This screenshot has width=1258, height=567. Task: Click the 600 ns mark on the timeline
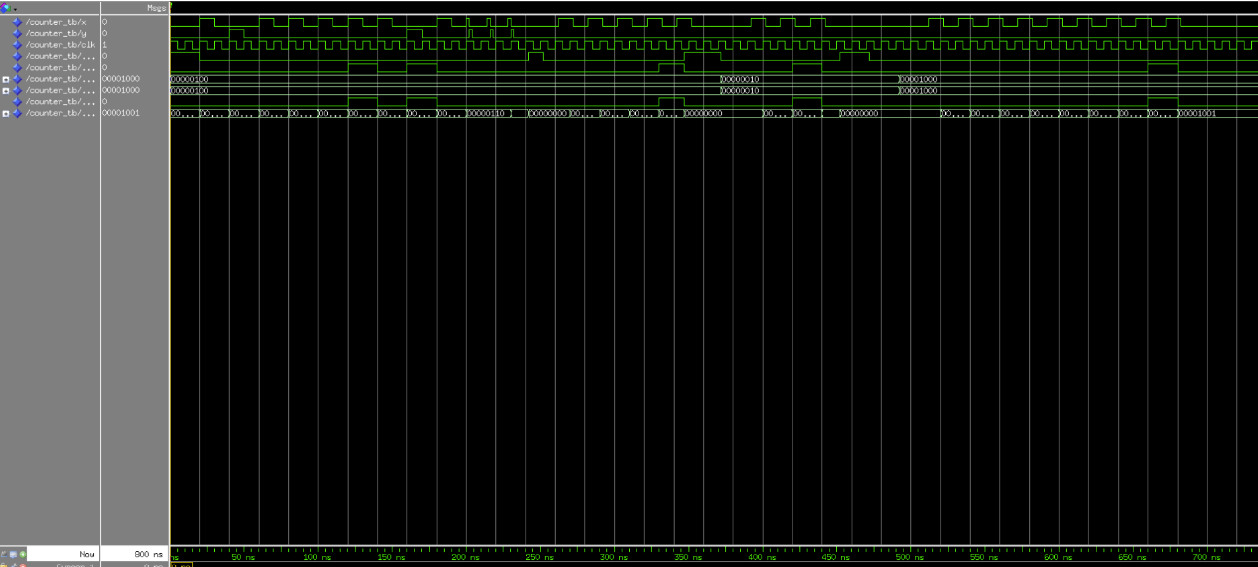(x=1057, y=557)
